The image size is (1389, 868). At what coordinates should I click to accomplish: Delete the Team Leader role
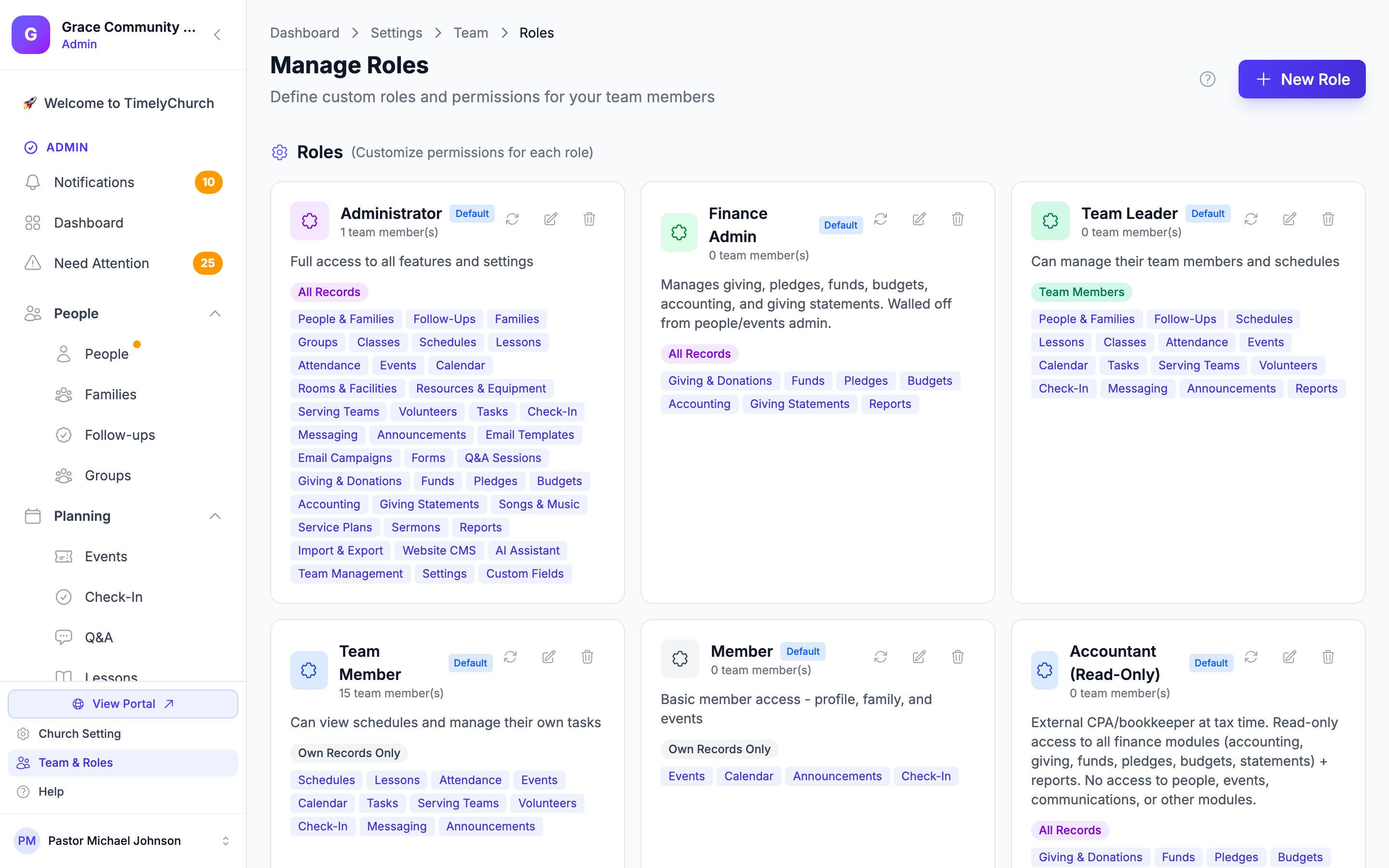coord(1328,219)
